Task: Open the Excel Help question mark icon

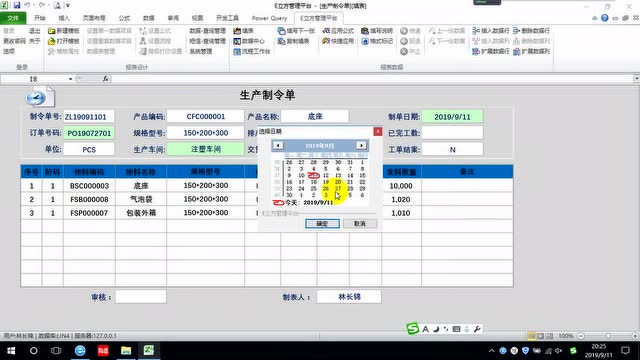Action: pos(604,18)
